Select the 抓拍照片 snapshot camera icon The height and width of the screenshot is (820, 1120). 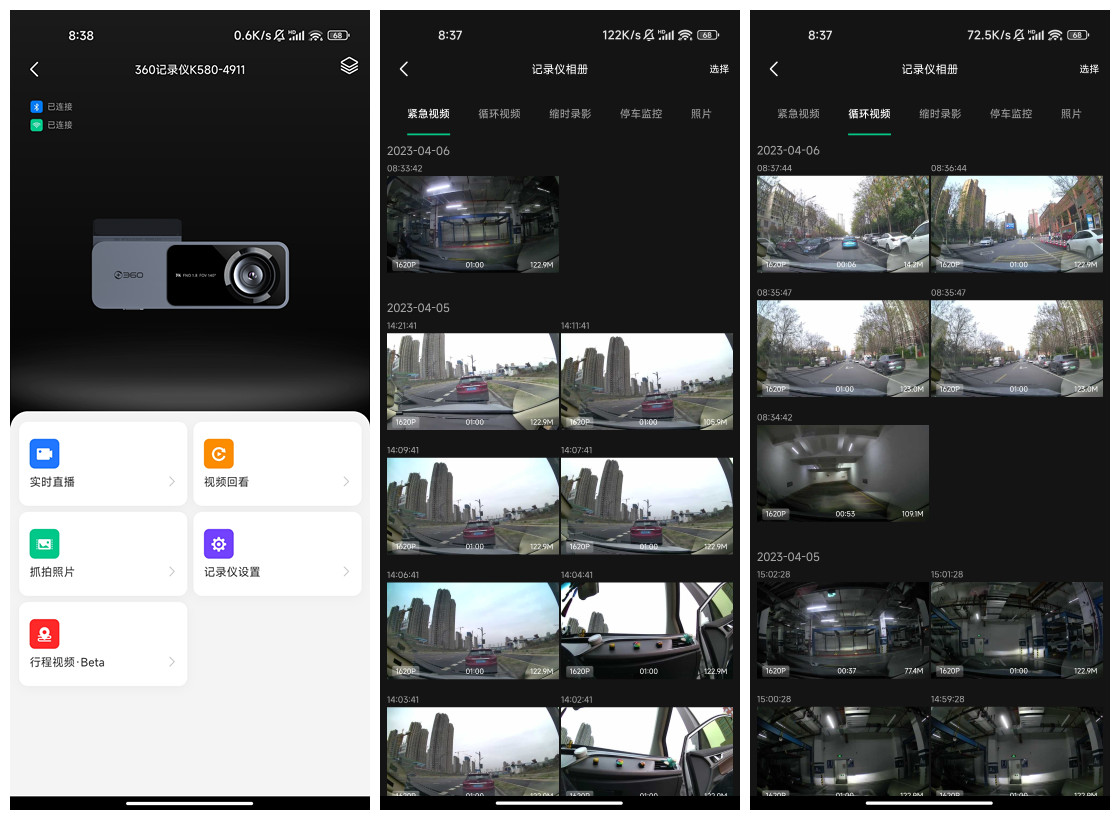pos(44,544)
